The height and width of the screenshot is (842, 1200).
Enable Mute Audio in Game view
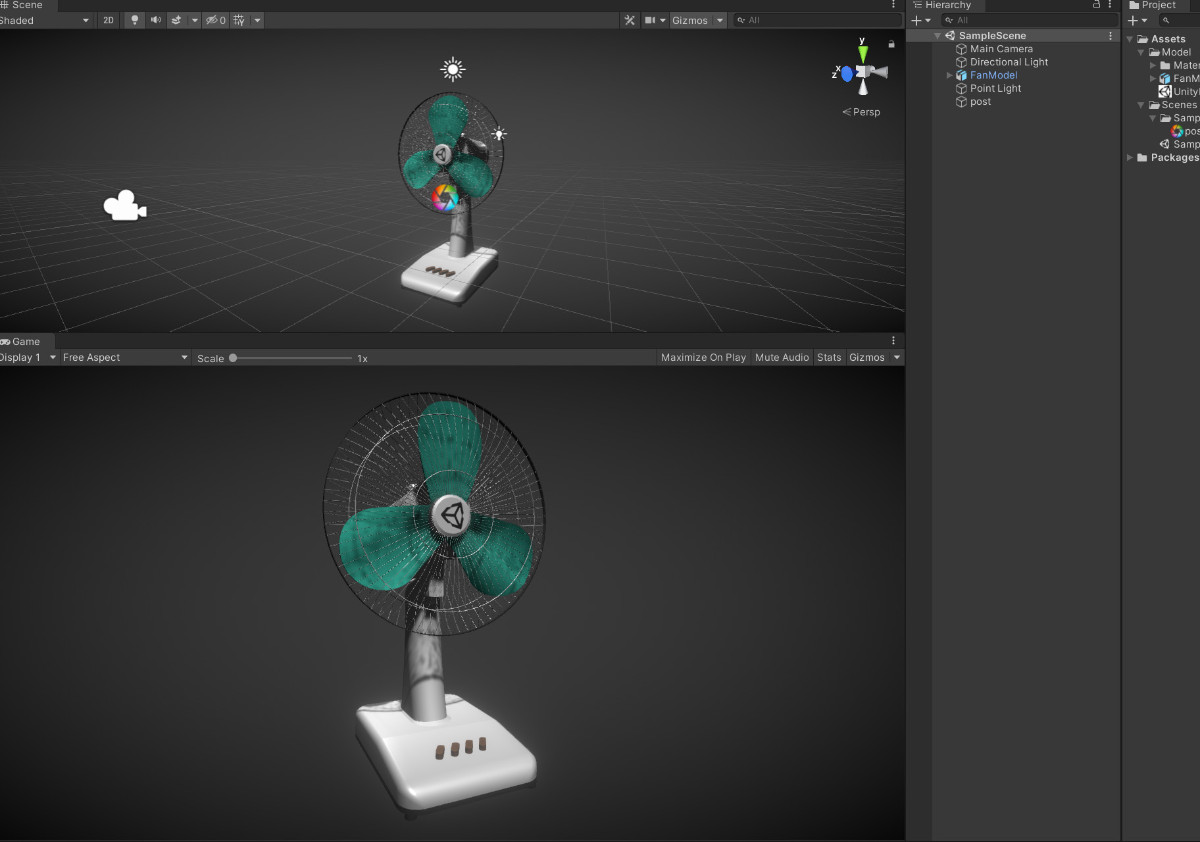pos(781,358)
